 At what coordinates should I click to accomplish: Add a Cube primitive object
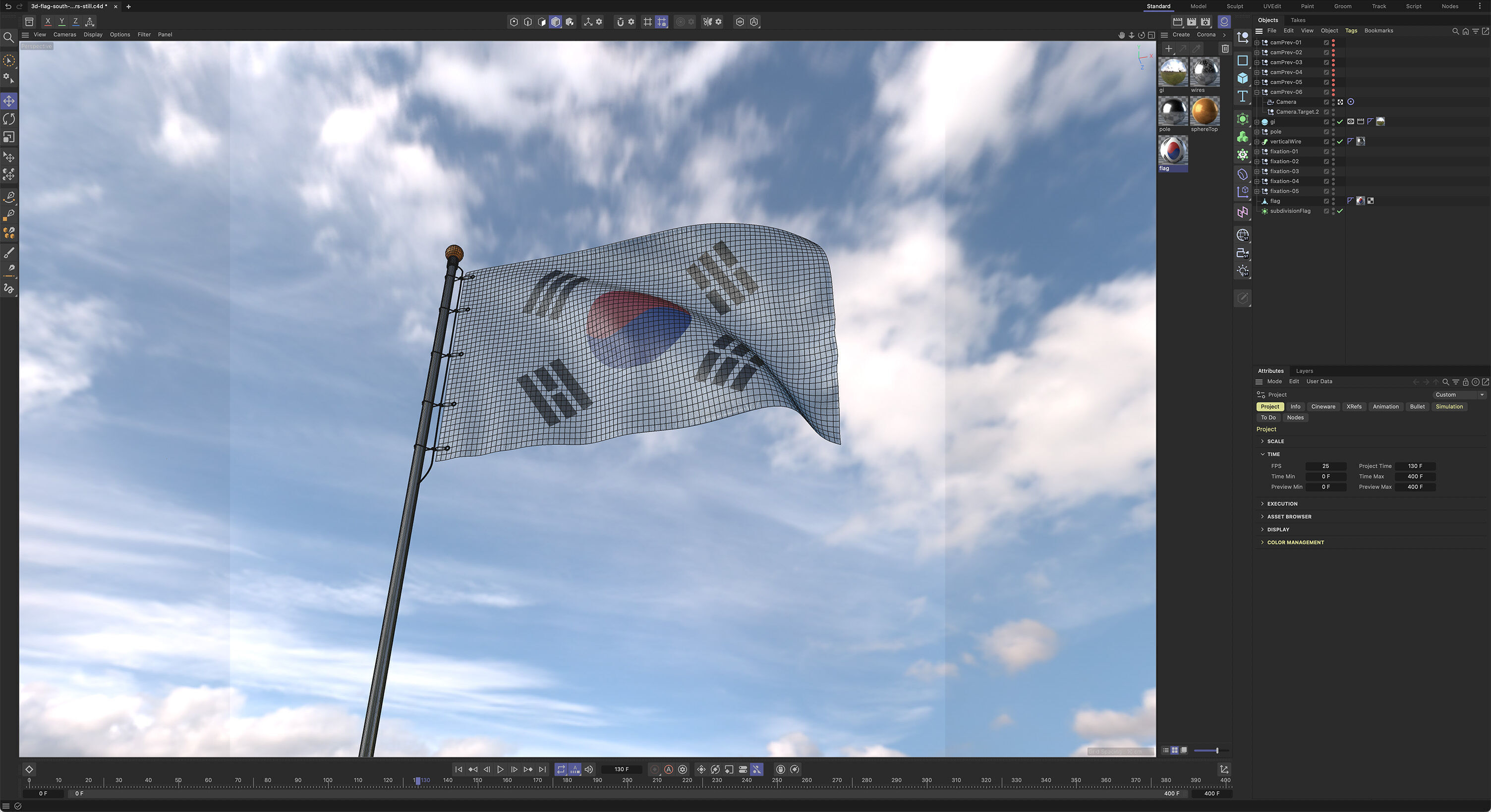pos(1243,78)
